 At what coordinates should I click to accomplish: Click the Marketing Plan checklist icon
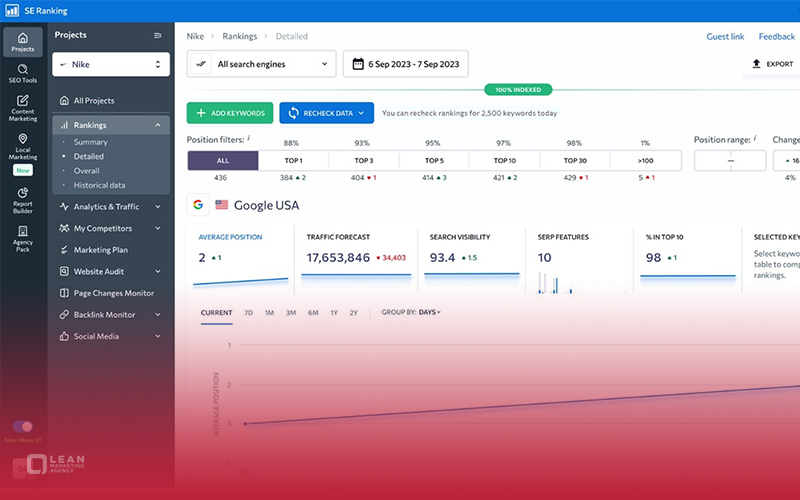(x=64, y=250)
